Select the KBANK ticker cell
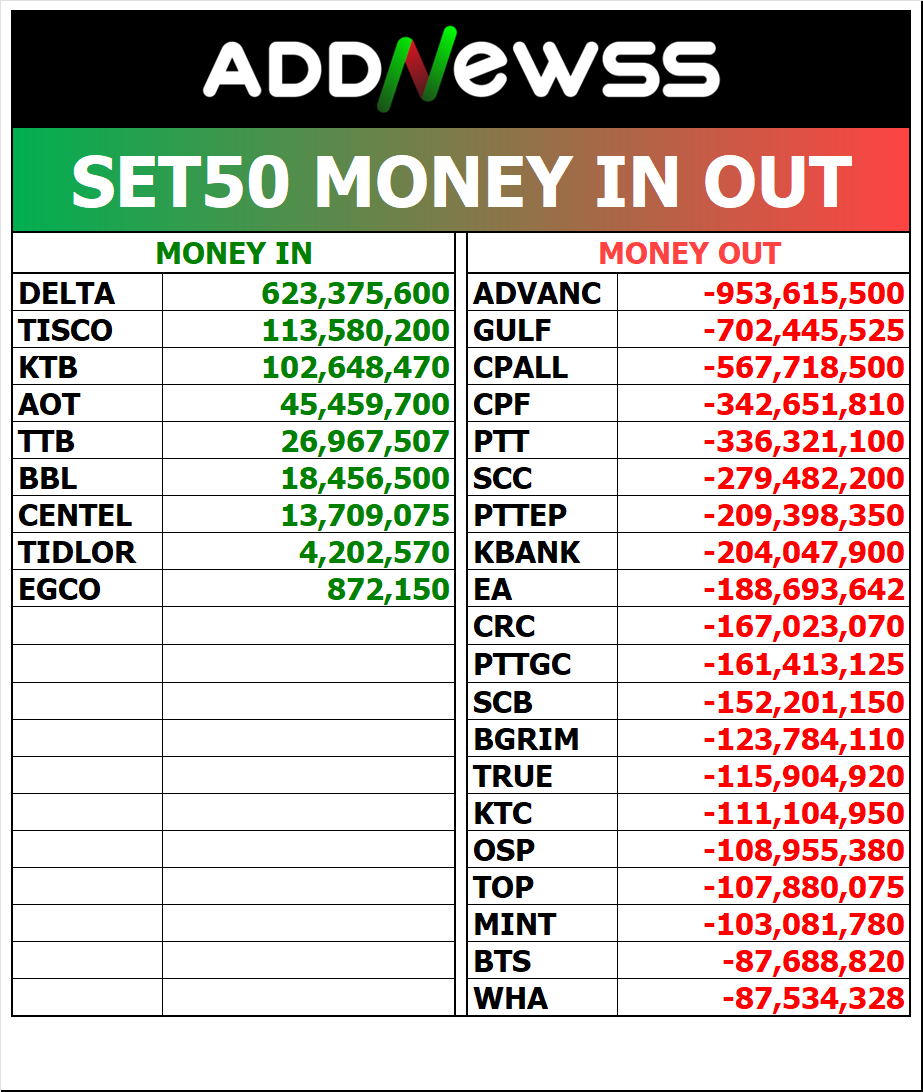Screen dimensions: 923x1092 tap(526, 552)
